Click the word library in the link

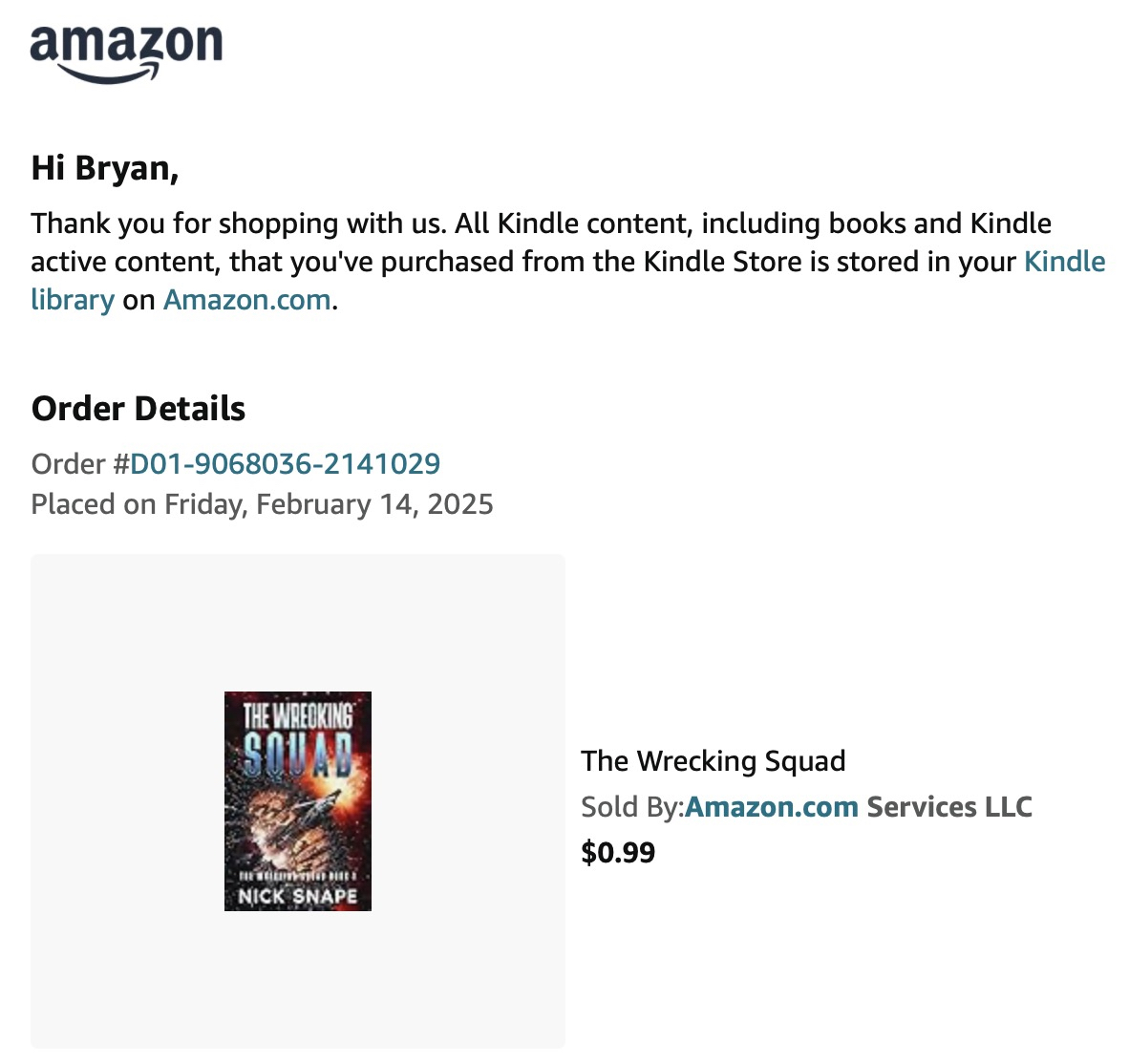73,300
